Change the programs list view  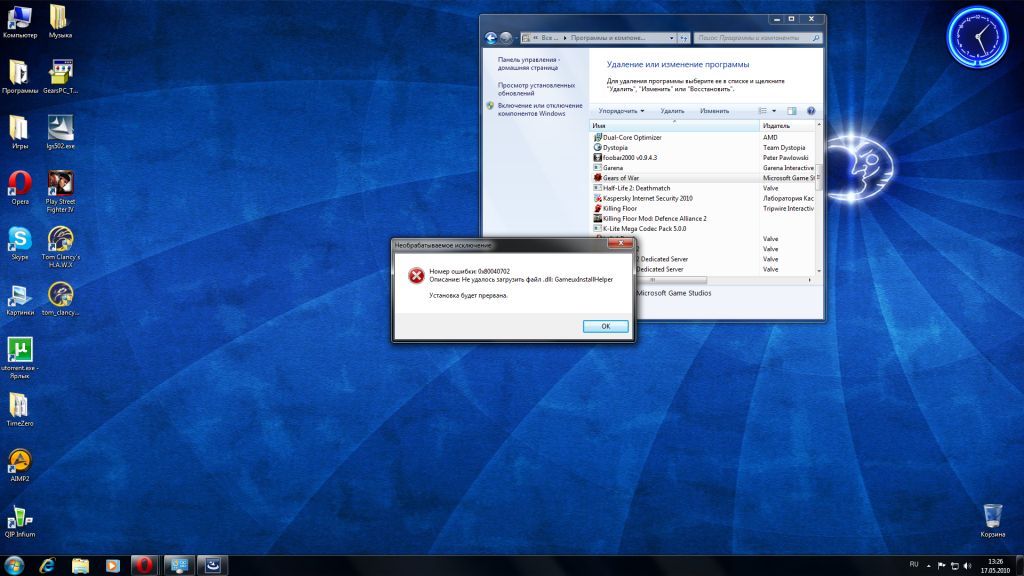[x=762, y=111]
